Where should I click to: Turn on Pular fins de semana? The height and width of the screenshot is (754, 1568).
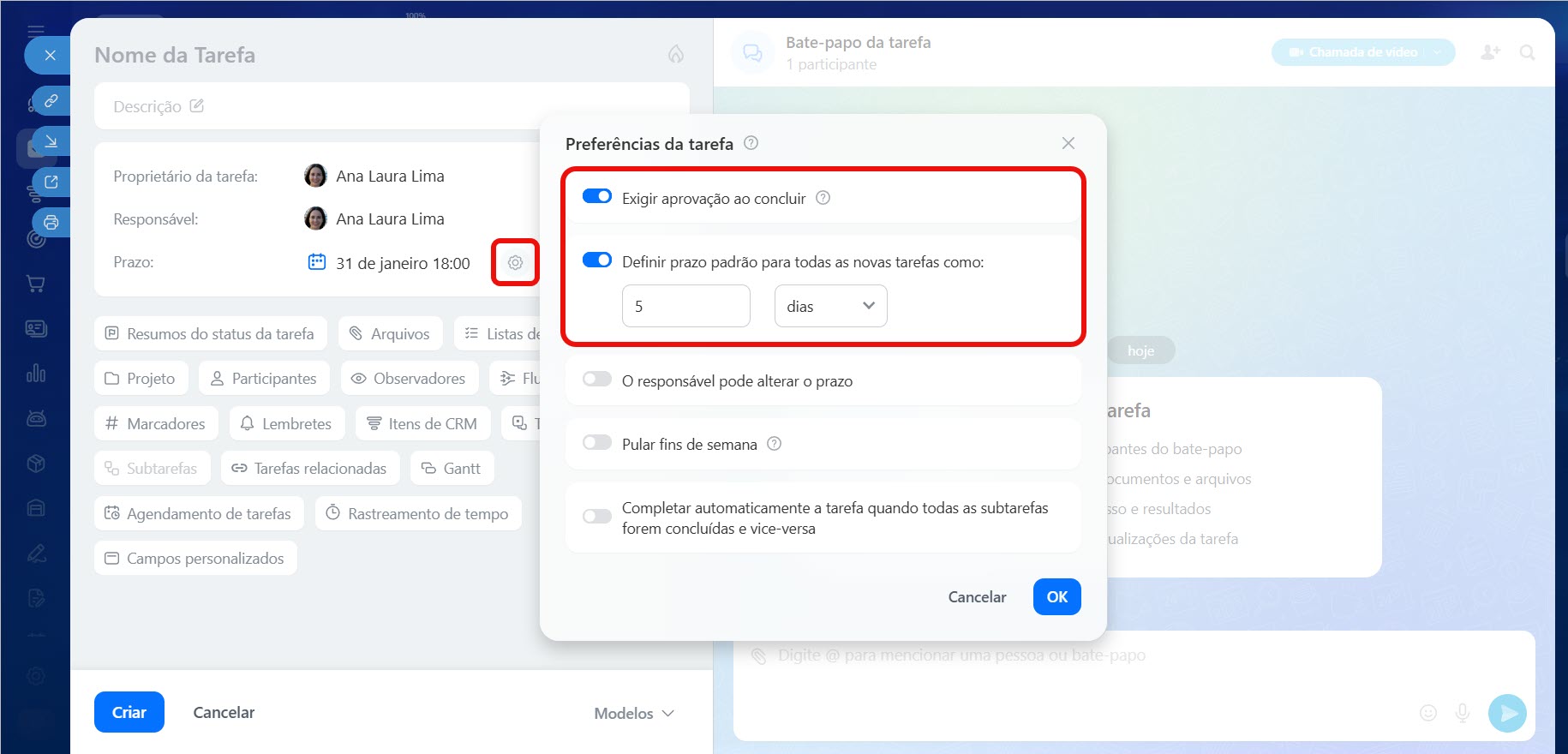point(597,443)
